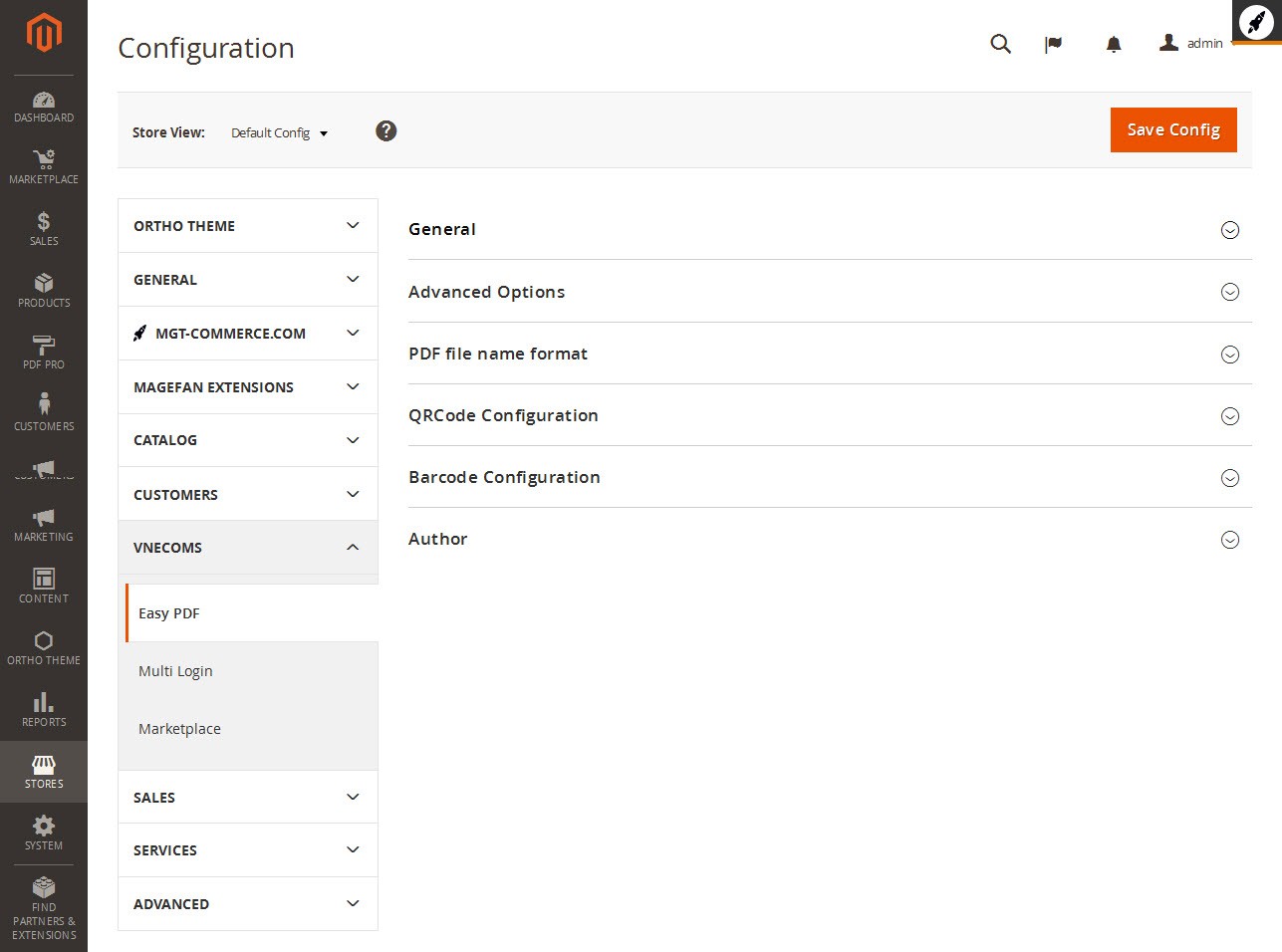This screenshot has width=1282, height=952.
Task: Open the Content sidebar icon
Action: [x=44, y=585]
